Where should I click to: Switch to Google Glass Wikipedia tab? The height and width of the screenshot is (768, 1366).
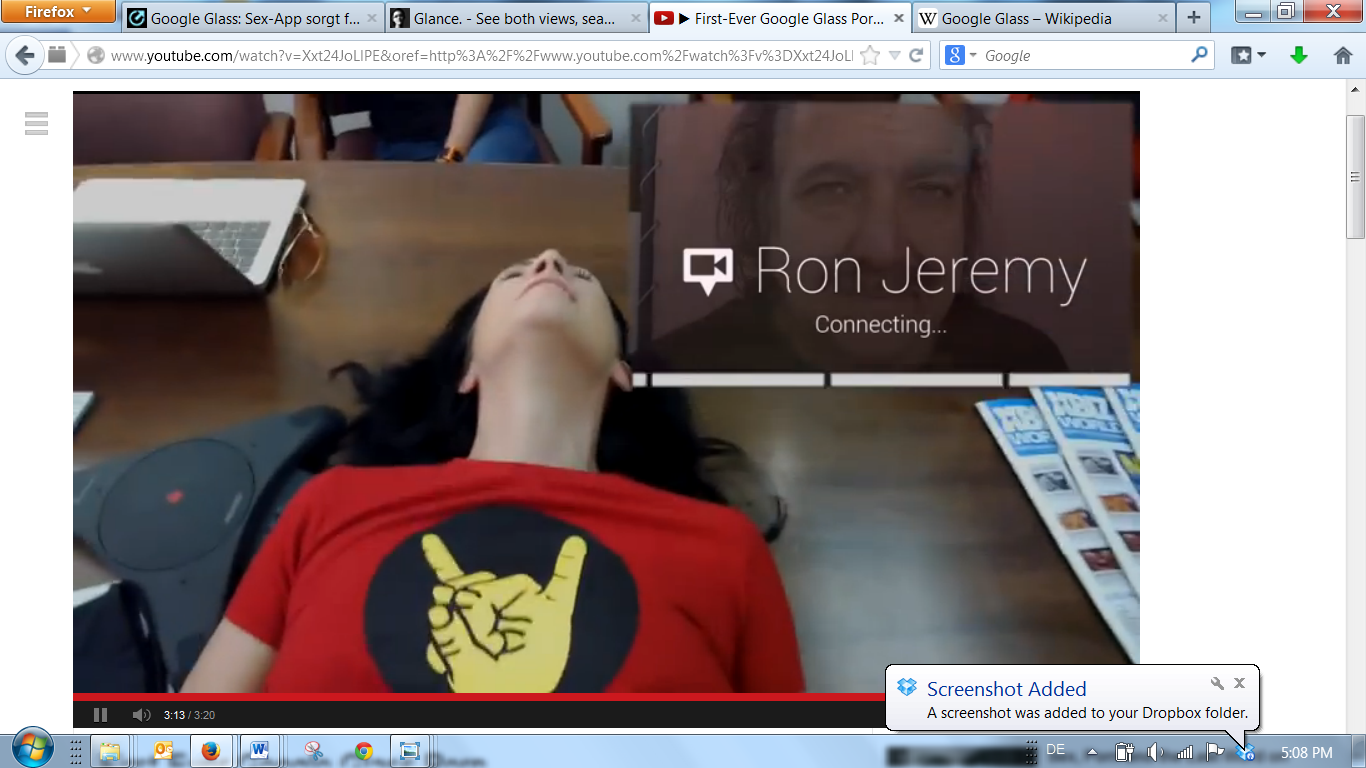click(1043, 18)
